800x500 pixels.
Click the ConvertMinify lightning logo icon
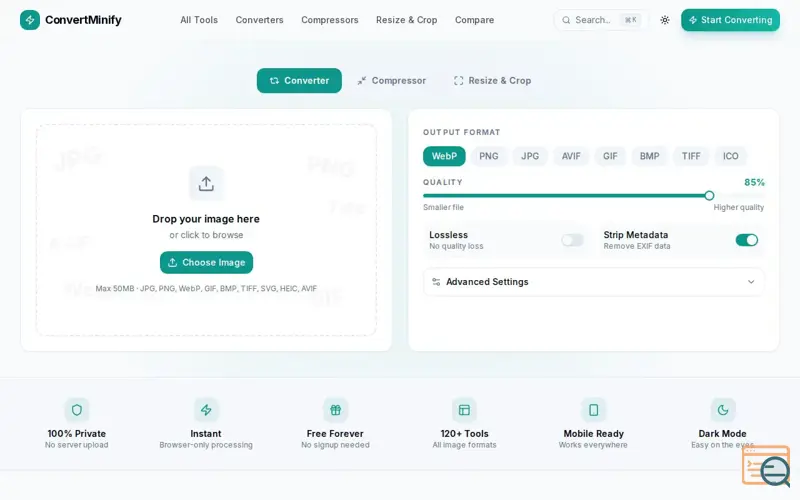pos(30,20)
